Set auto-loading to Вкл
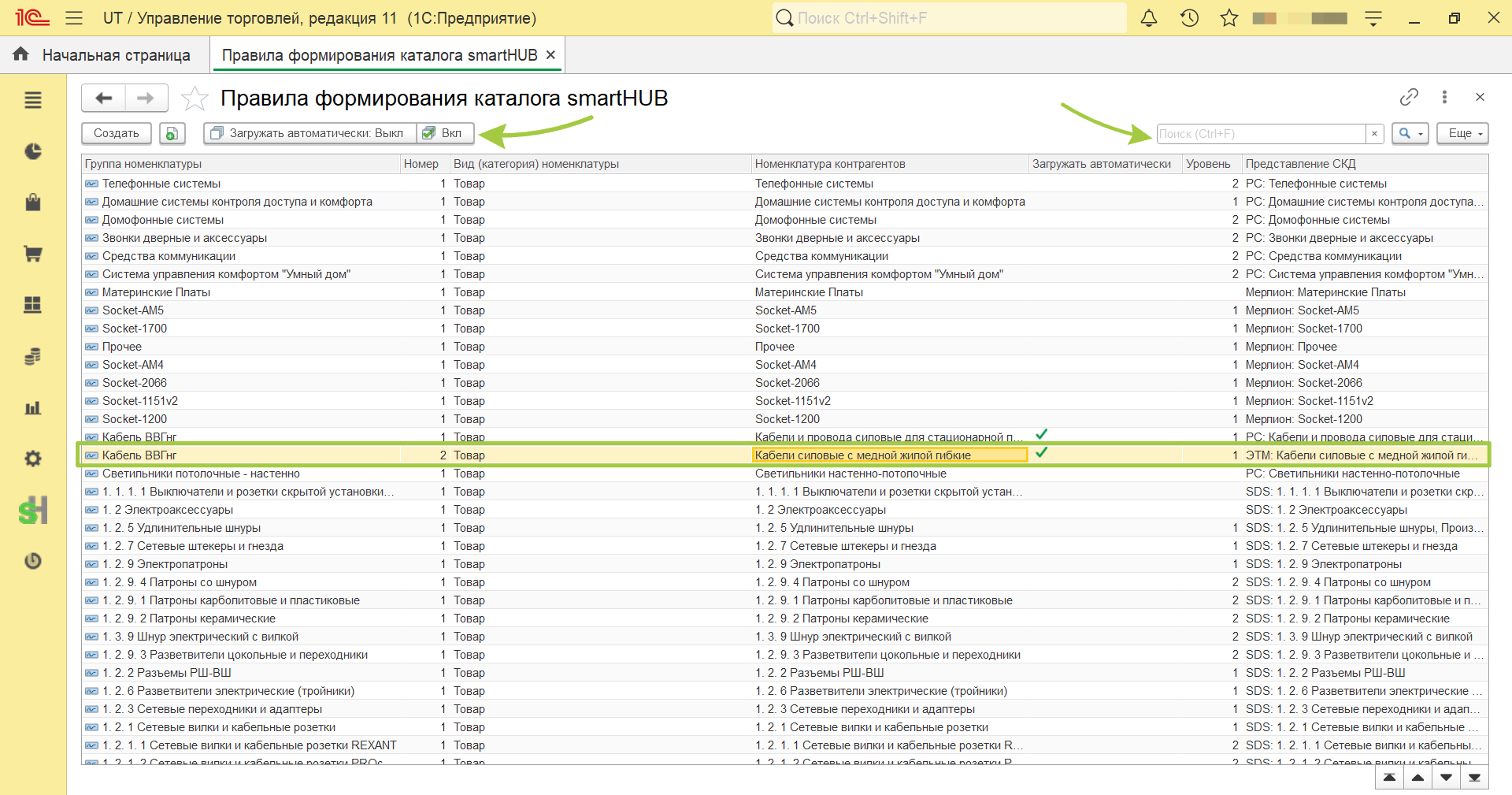Viewport: 1512px width, 795px height. [x=445, y=133]
